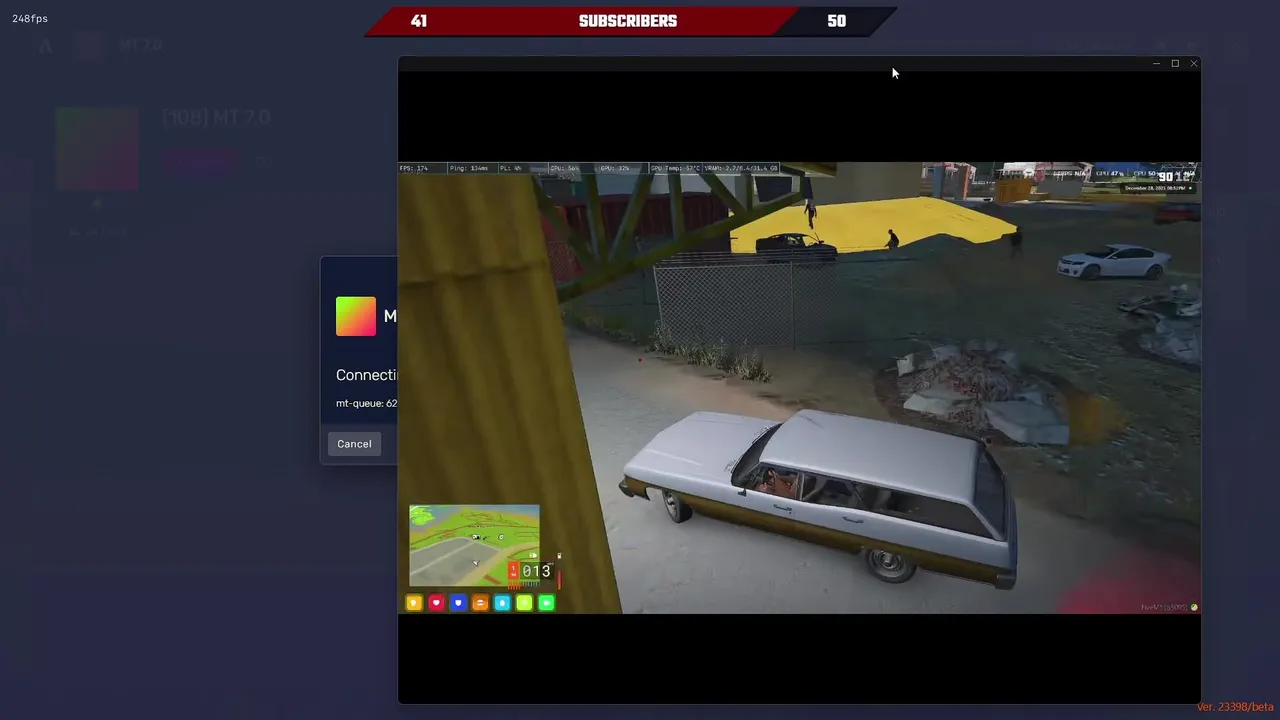The width and height of the screenshot is (1280, 720).
Task: Click the subscriber goal number 50
Action: 837,21
